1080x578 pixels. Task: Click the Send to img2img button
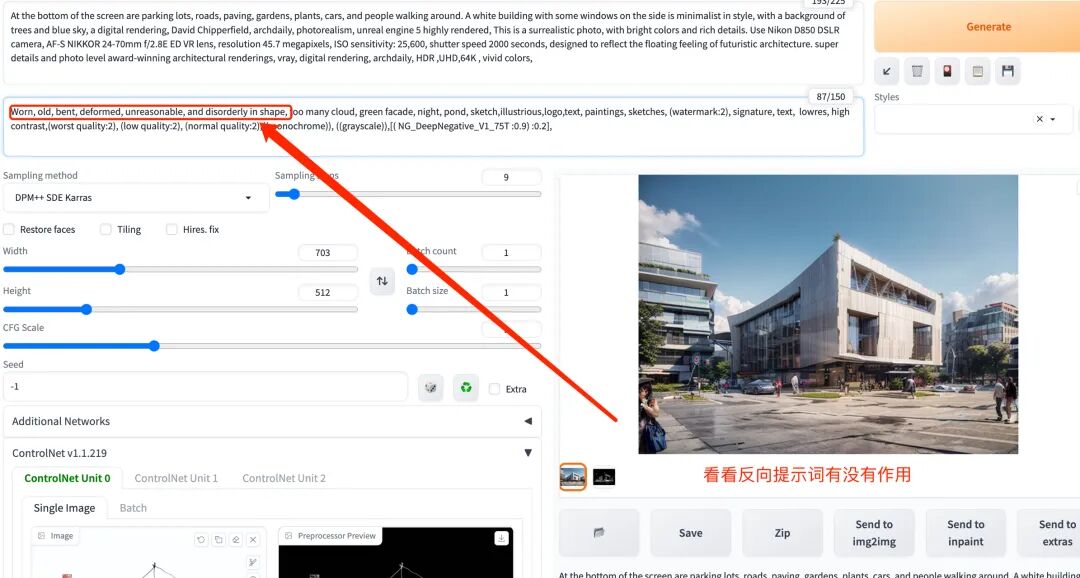pos(873,533)
